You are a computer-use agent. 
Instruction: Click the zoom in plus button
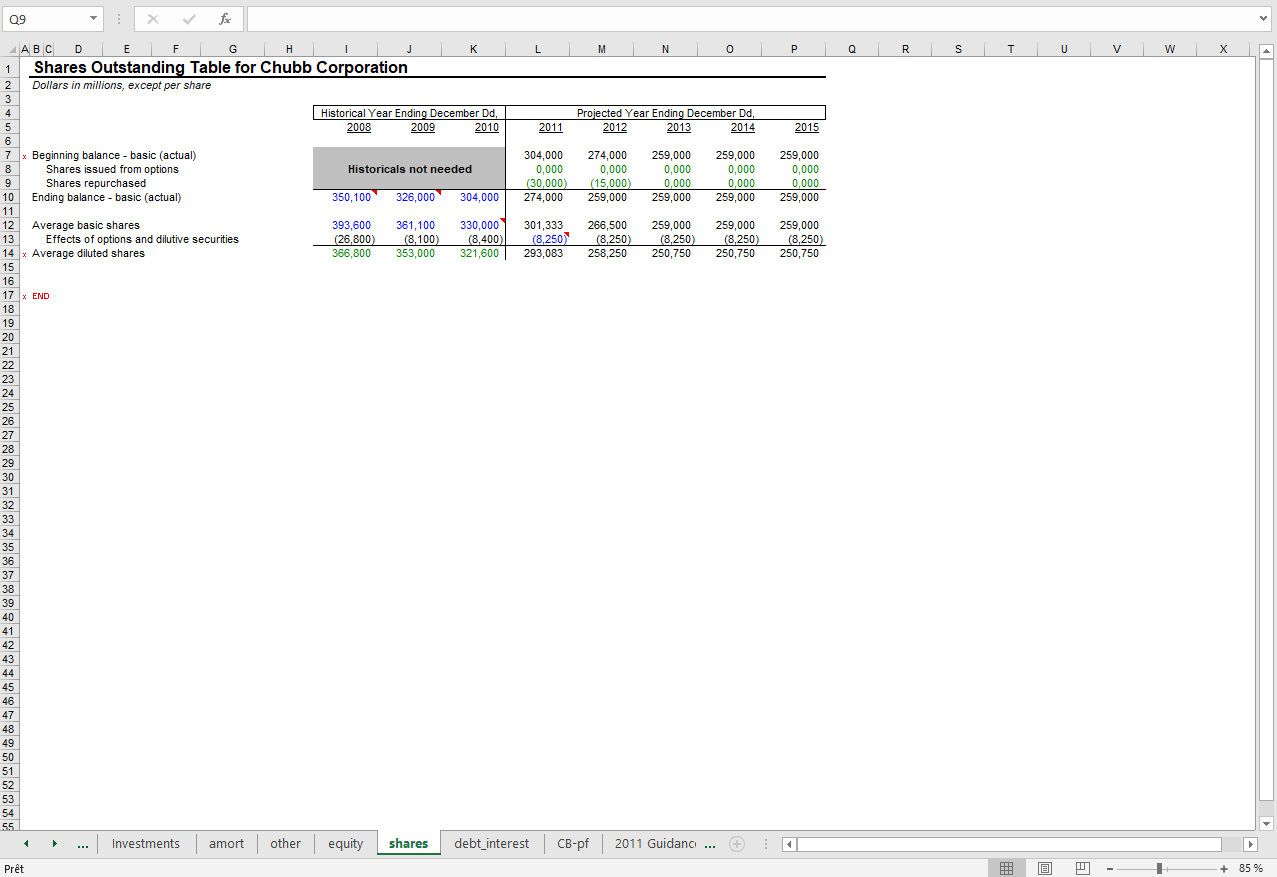pyautogui.click(x=1224, y=868)
